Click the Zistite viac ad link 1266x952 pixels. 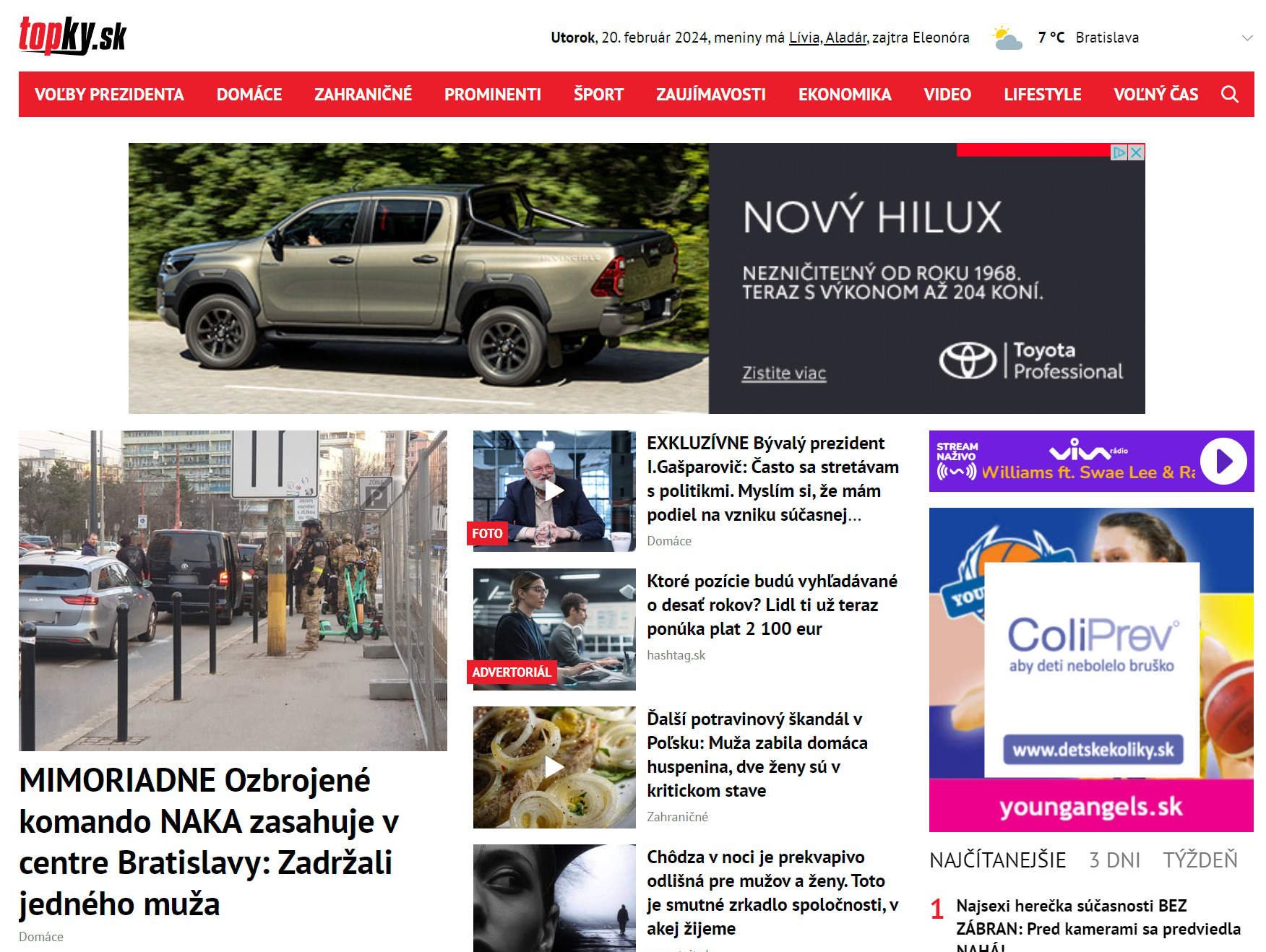click(x=783, y=373)
